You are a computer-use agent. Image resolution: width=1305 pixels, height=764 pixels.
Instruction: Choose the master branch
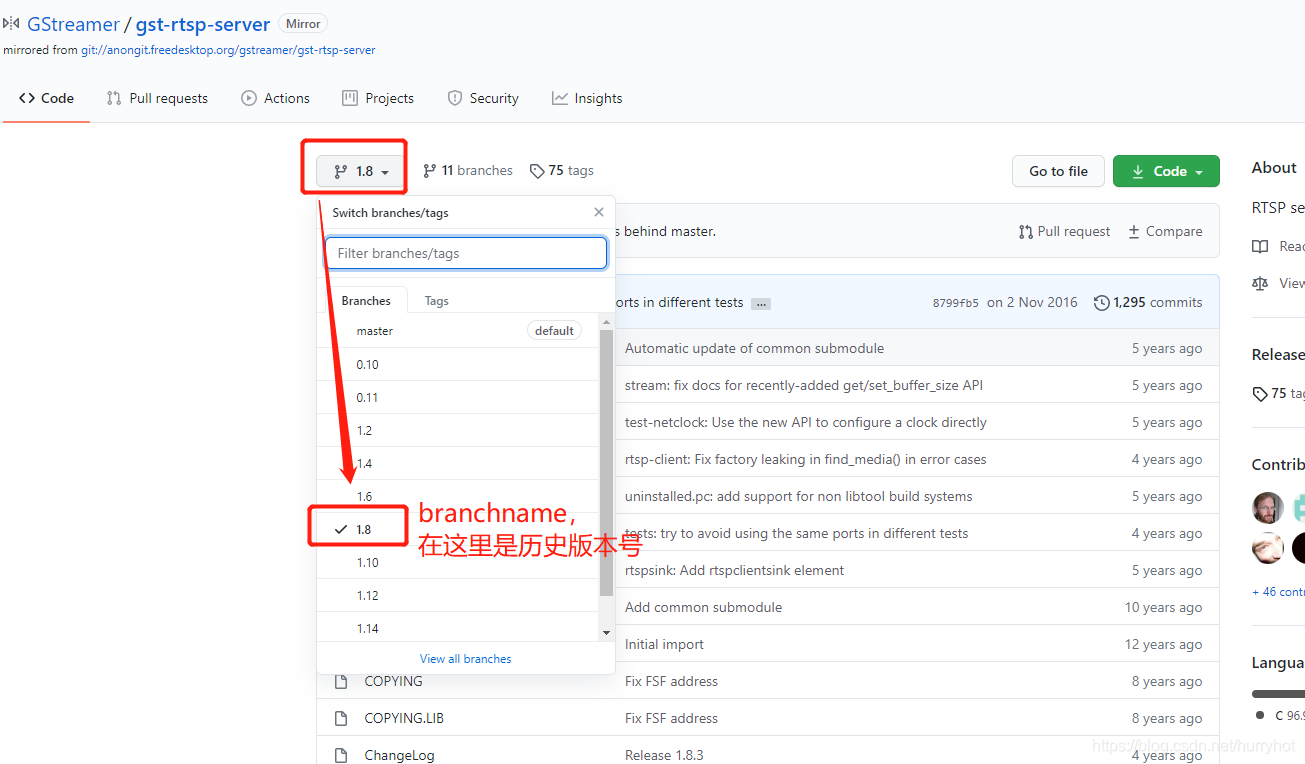click(x=458, y=331)
